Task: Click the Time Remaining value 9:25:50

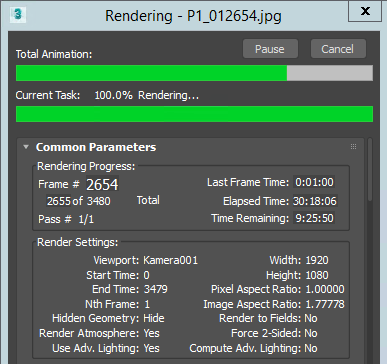Action: (x=314, y=218)
